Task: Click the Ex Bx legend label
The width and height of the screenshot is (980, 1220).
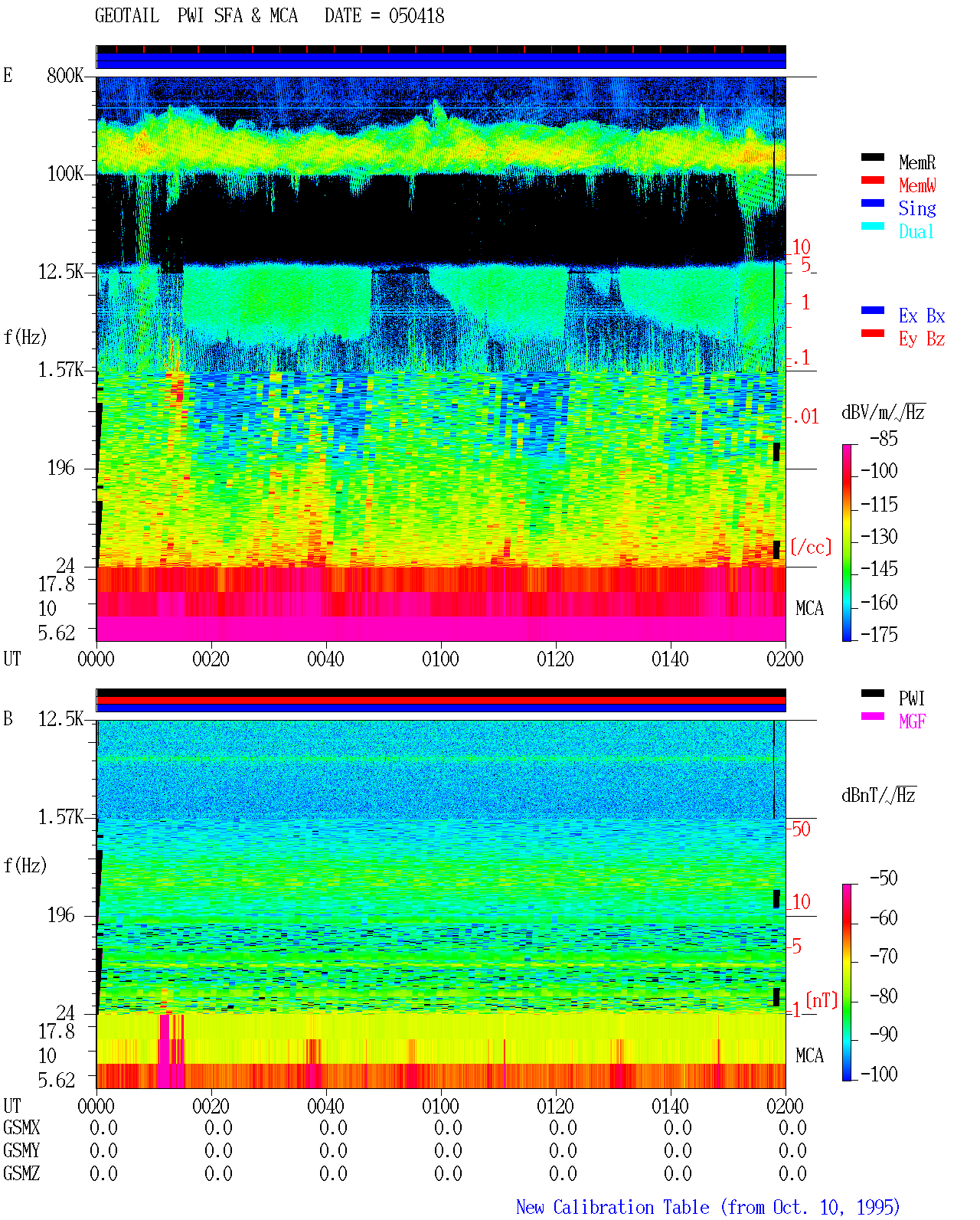Action: tap(922, 316)
